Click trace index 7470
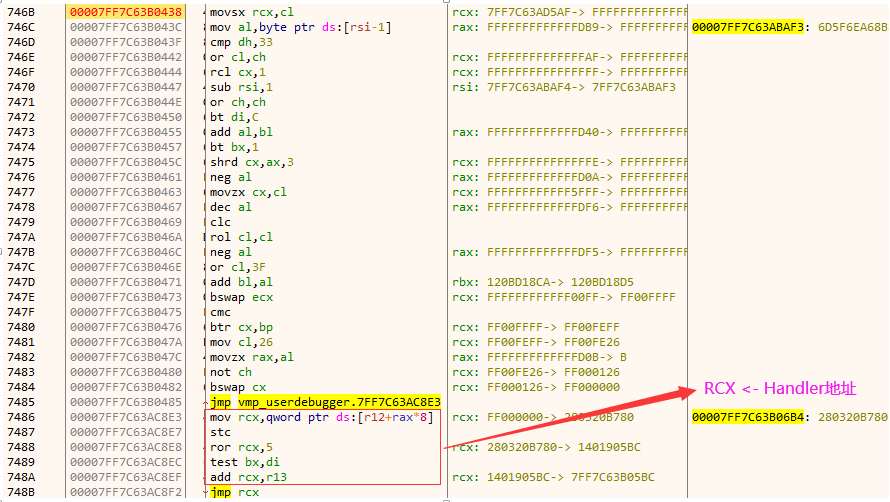890x502 pixels. 21,87
